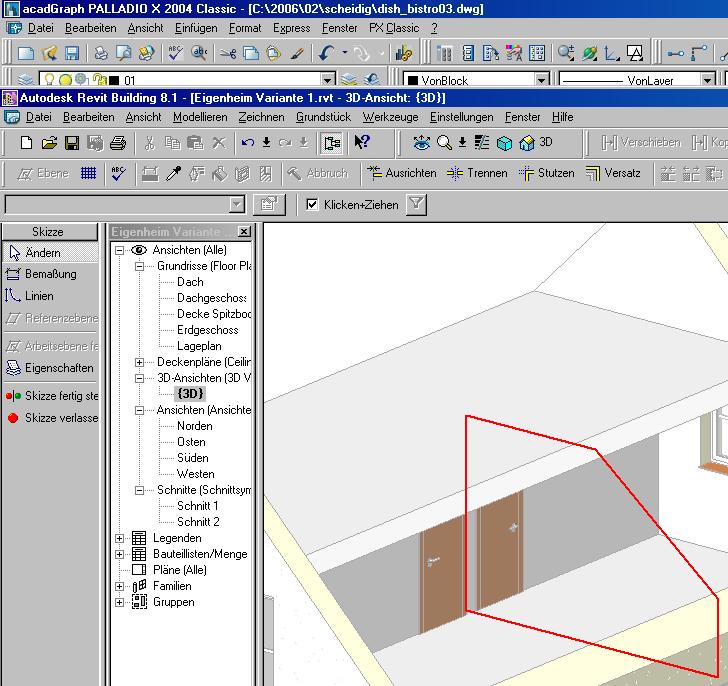Open file via Revit folder icon
Screen dimensions: 728x686
point(49,142)
